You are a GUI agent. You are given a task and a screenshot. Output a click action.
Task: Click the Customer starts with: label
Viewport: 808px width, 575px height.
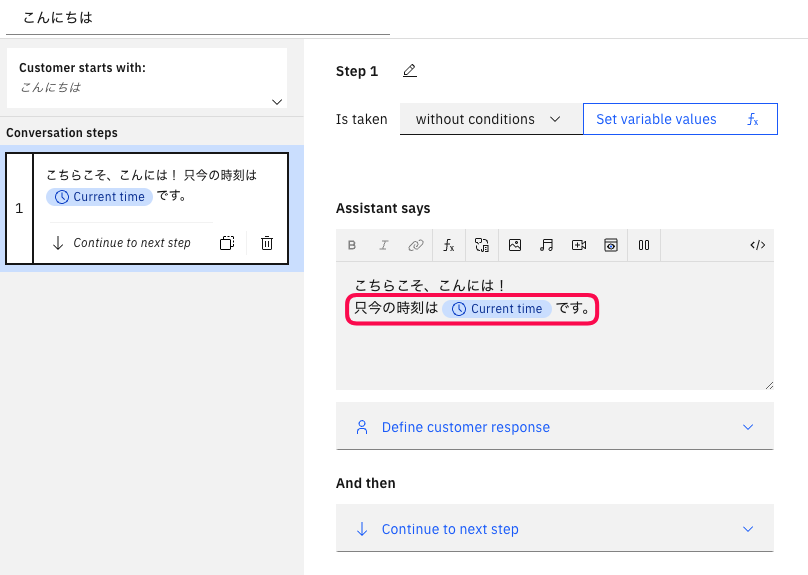[82, 67]
